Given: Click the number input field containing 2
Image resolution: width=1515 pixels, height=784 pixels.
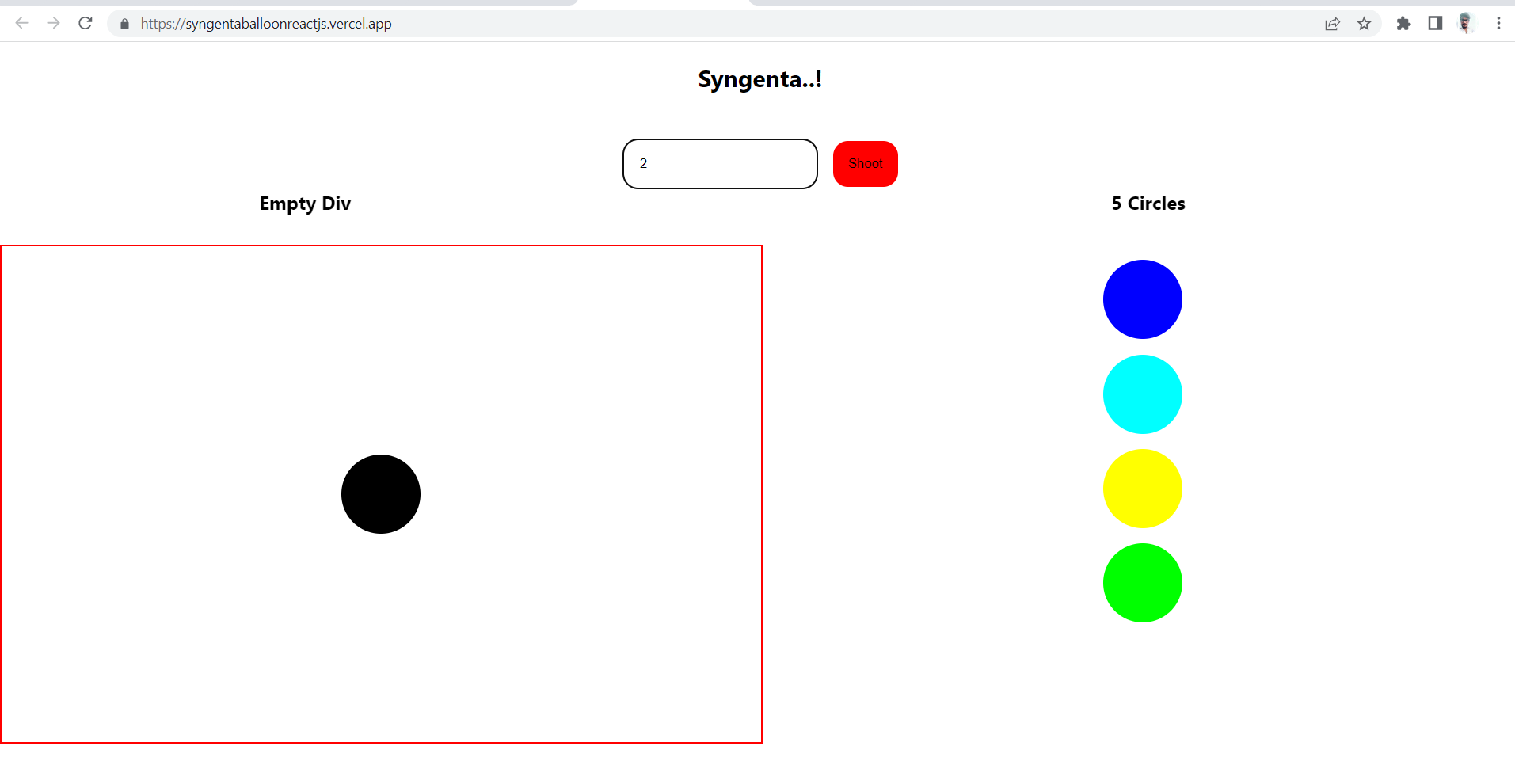Looking at the screenshot, I should [x=720, y=164].
